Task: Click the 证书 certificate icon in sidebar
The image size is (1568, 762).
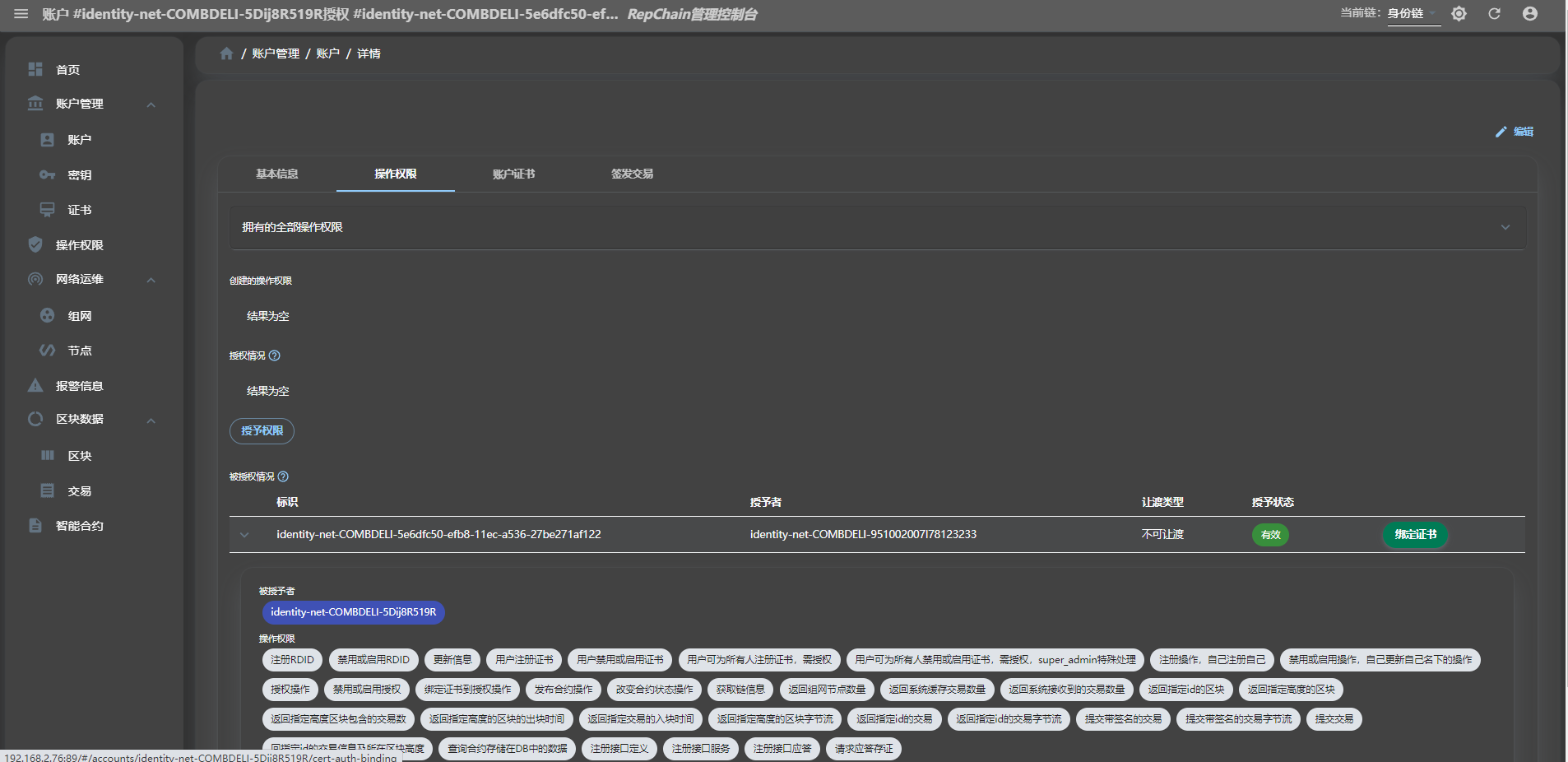Action: [48, 210]
